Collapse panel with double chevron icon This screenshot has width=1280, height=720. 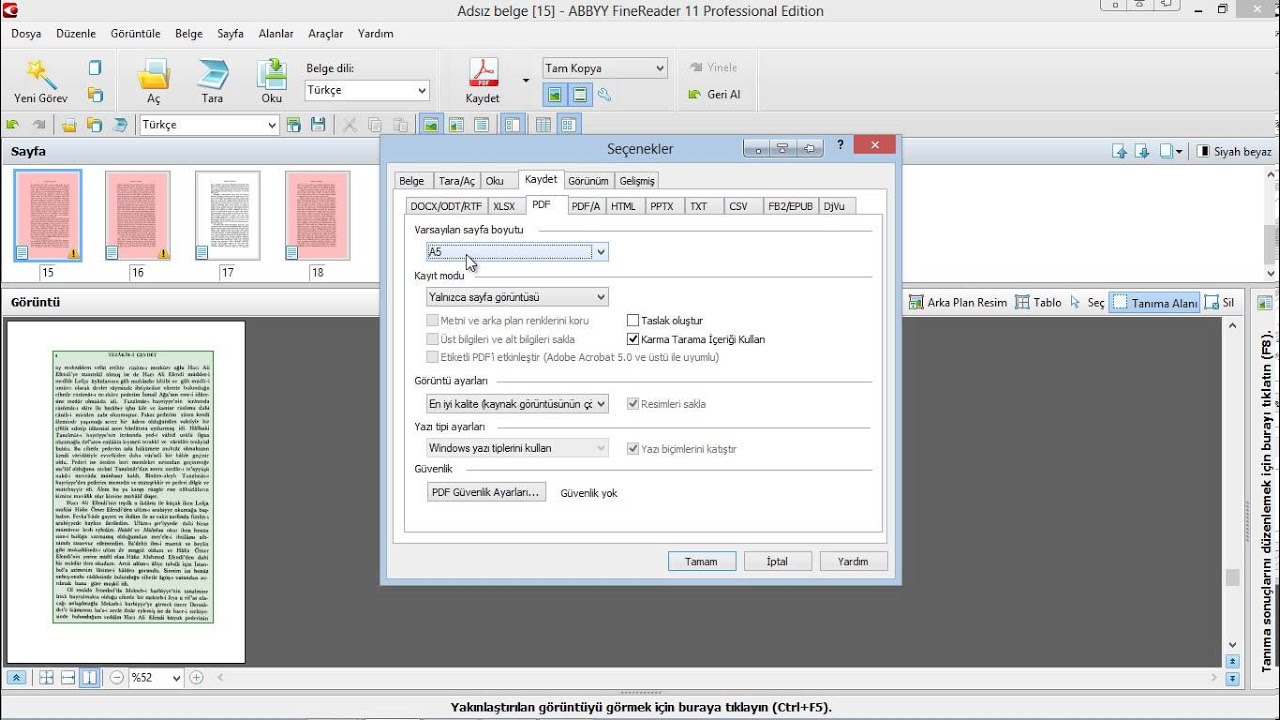(17, 677)
